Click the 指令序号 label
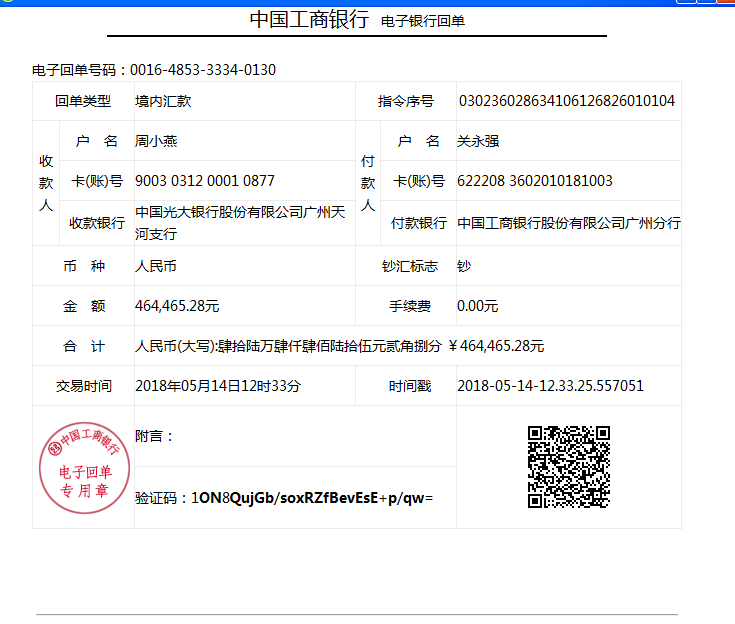The height and width of the screenshot is (624, 735). tap(406, 101)
